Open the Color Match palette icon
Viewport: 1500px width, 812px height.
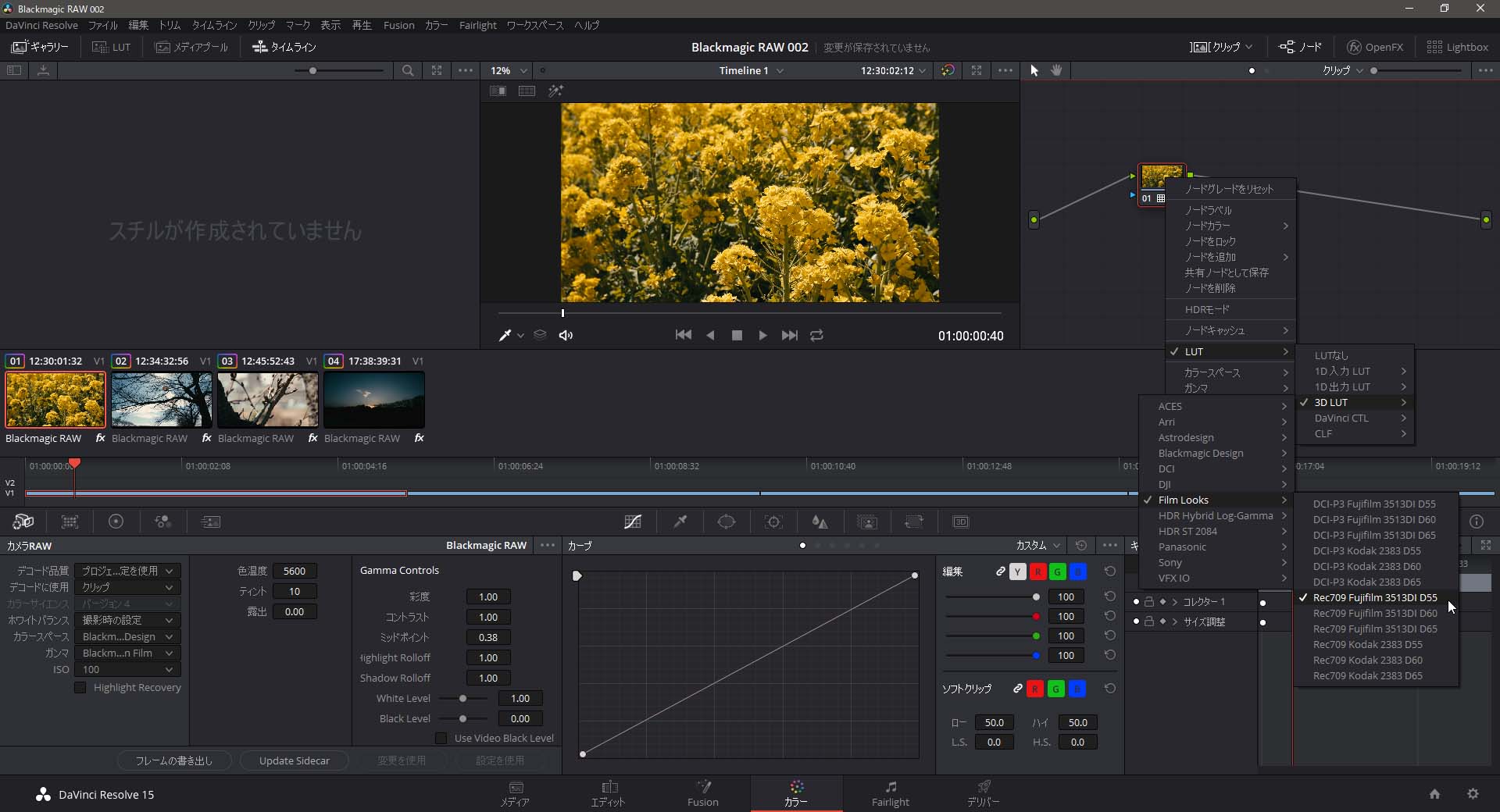click(x=70, y=522)
